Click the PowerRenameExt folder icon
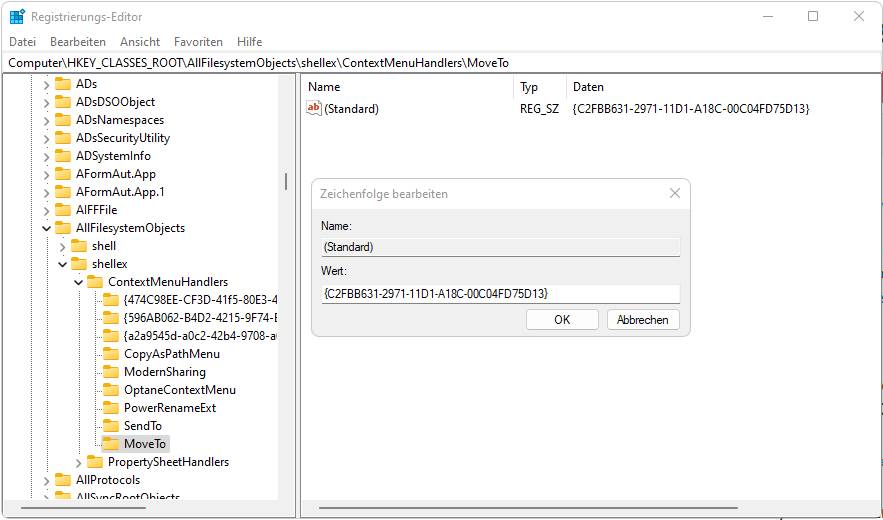Image resolution: width=883 pixels, height=520 pixels. coord(111,408)
